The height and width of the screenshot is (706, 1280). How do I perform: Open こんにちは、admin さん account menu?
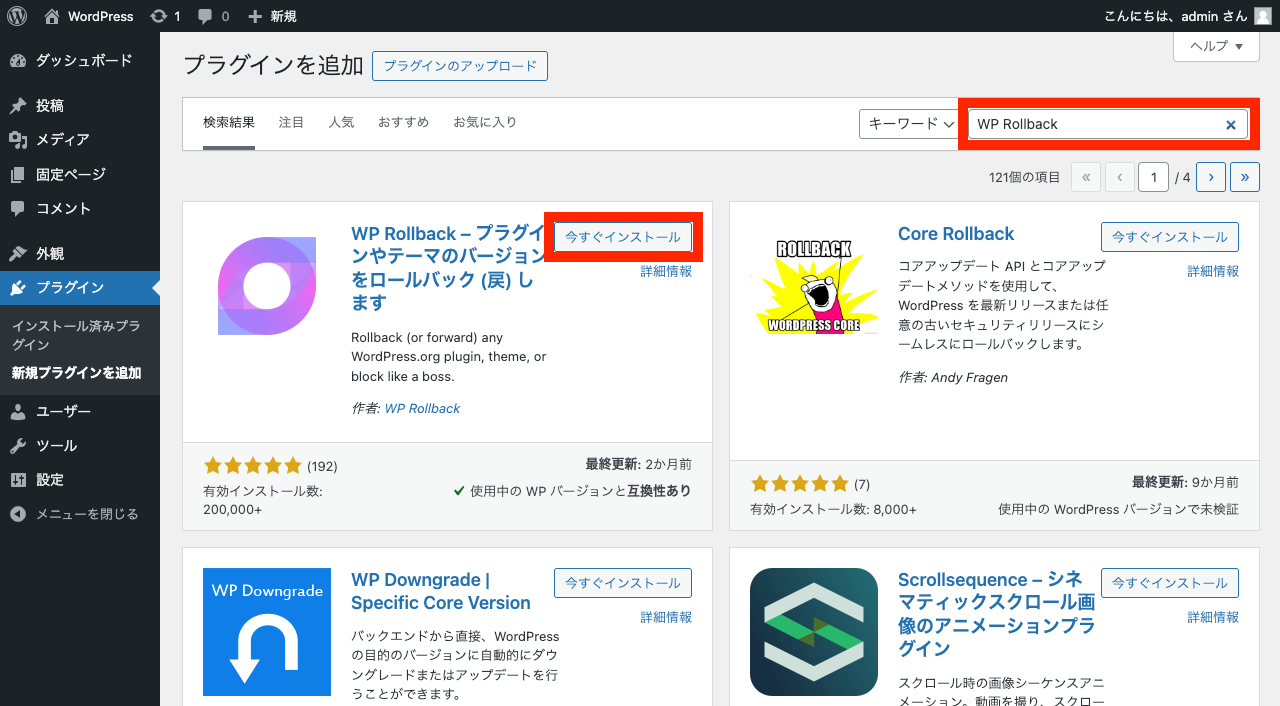click(x=1188, y=16)
